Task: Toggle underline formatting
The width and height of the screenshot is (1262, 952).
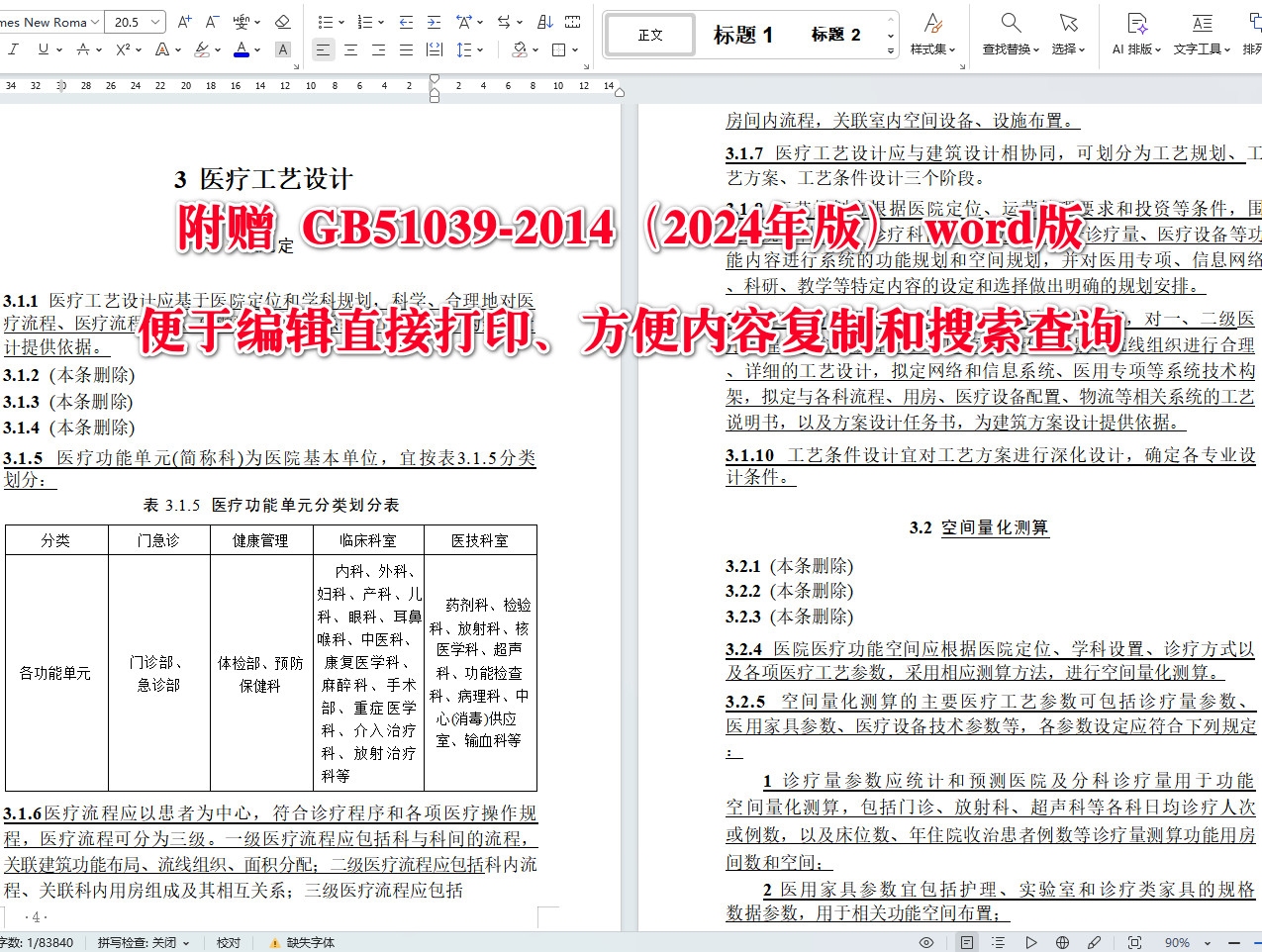Action: click(43, 49)
